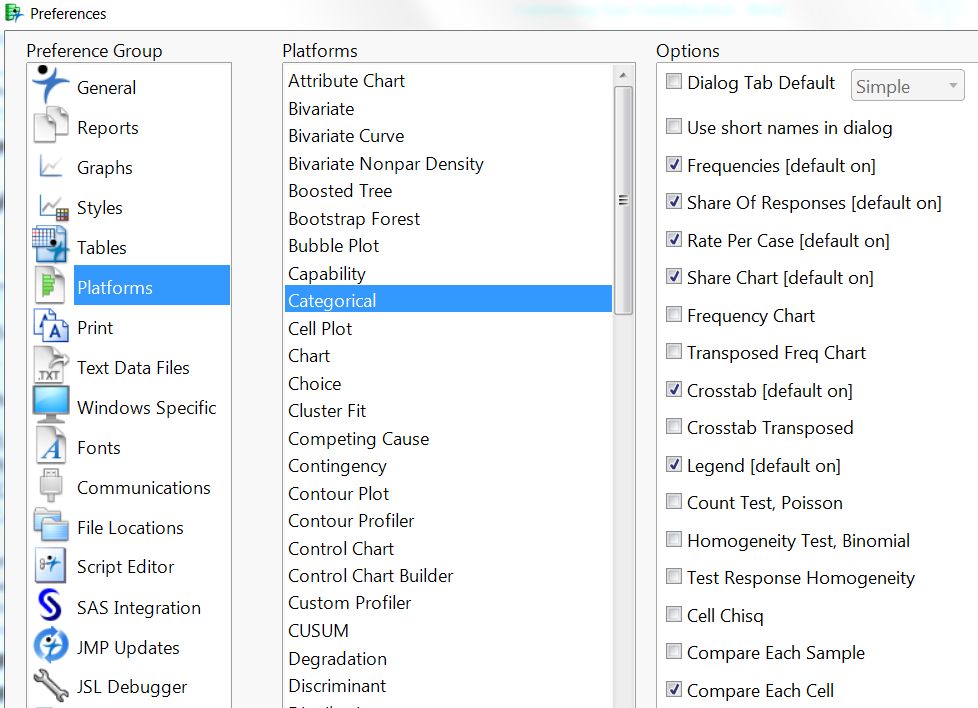Enable the Dialog Tab Default checkbox
978x708 pixels.
(x=674, y=83)
